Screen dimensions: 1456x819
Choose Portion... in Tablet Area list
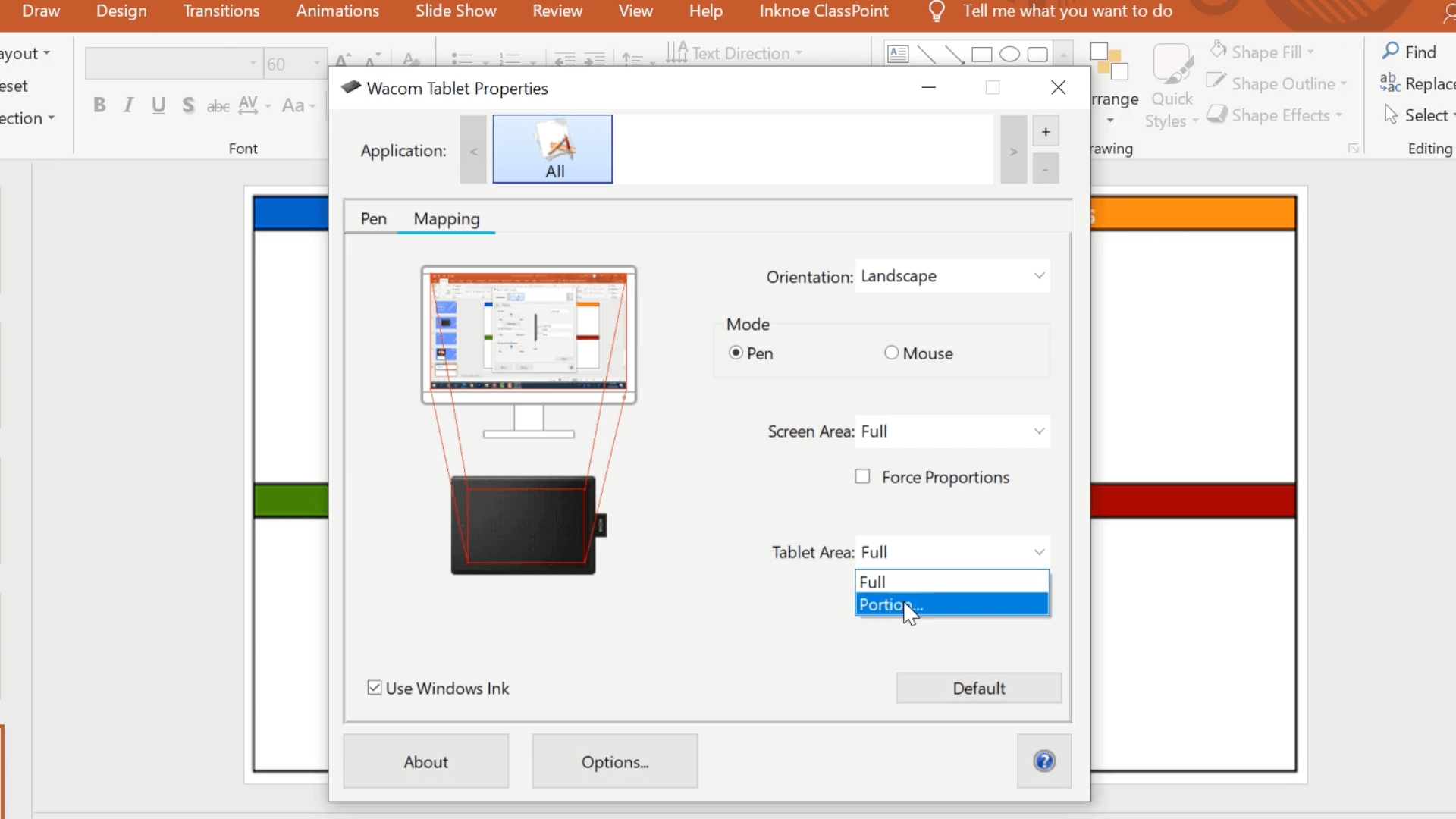(952, 604)
